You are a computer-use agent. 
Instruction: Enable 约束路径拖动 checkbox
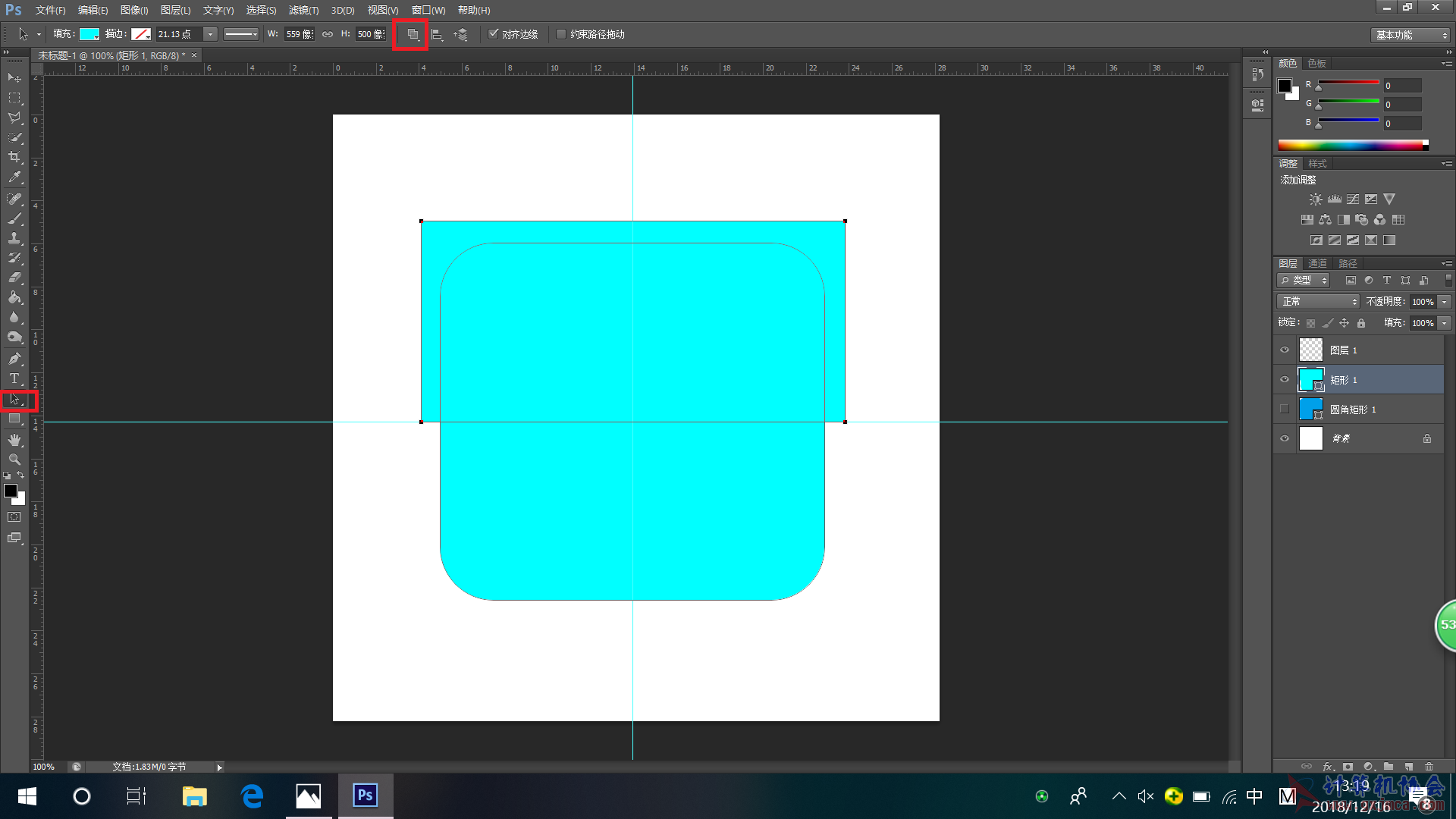(x=561, y=34)
